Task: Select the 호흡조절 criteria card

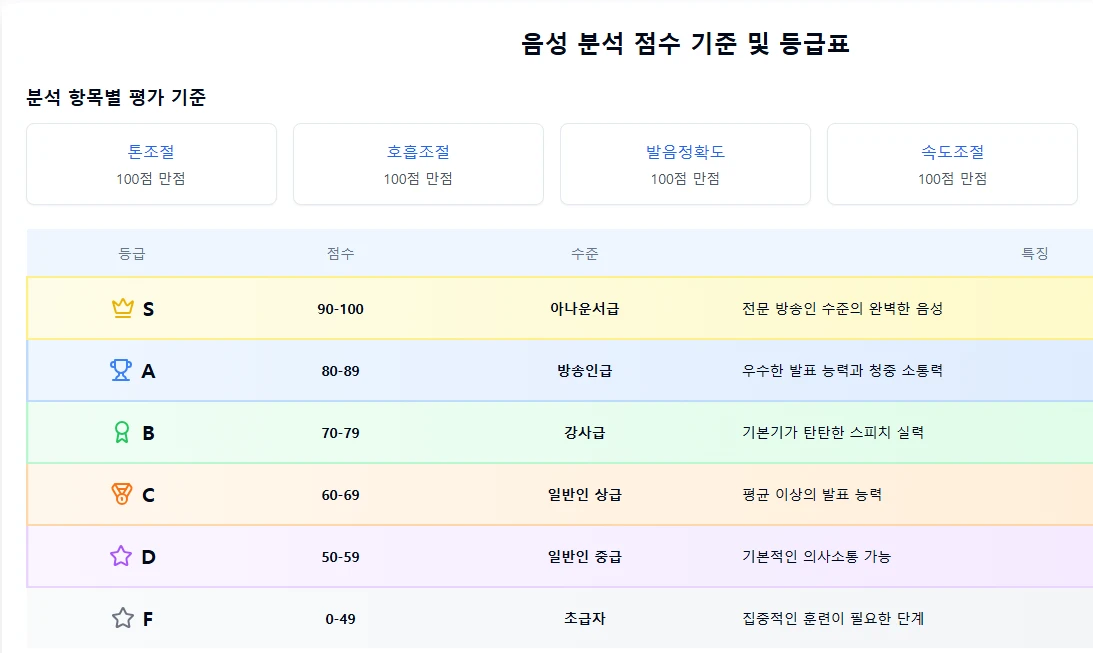Action: [418, 164]
